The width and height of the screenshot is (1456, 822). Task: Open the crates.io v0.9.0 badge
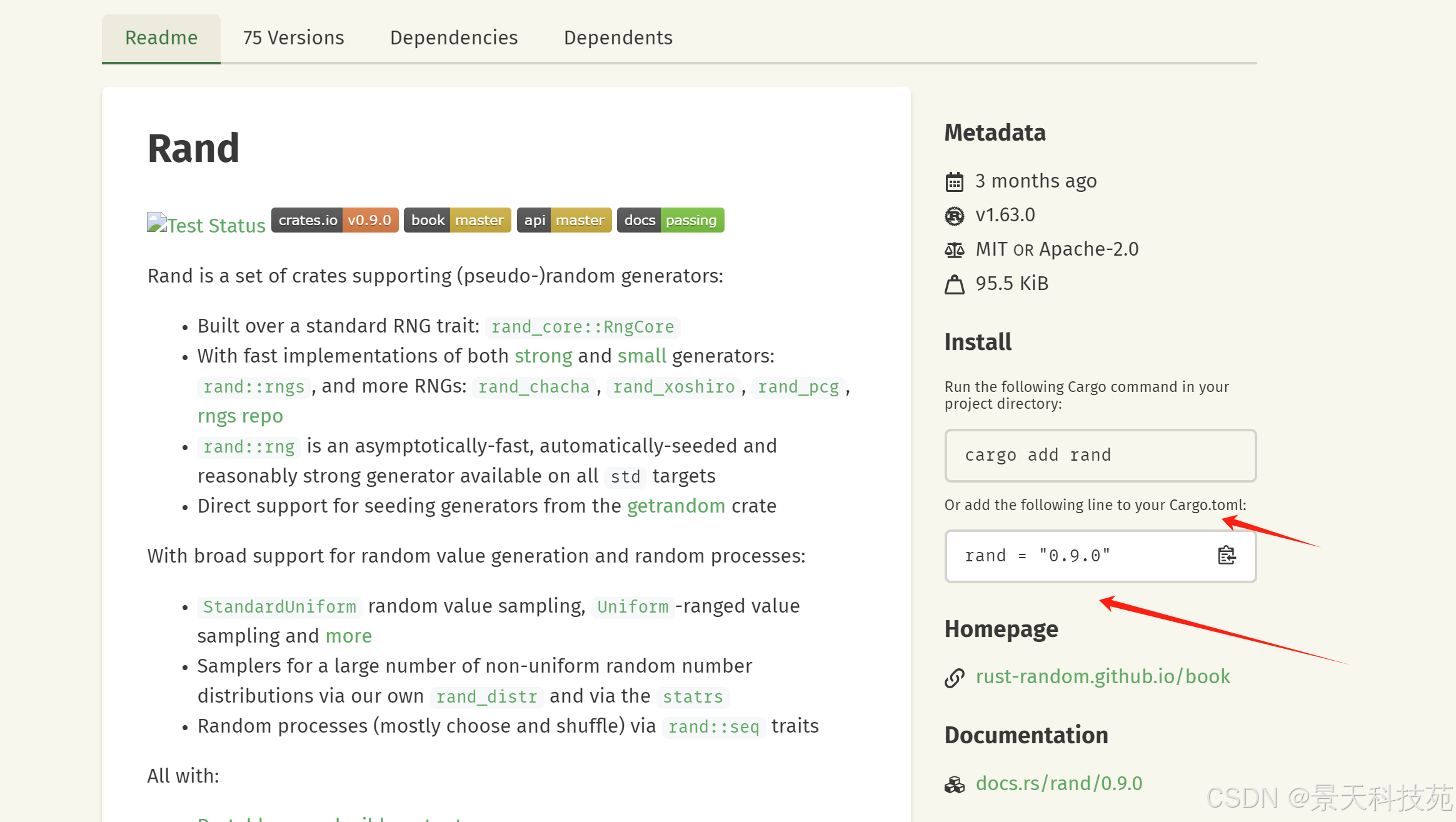click(334, 220)
